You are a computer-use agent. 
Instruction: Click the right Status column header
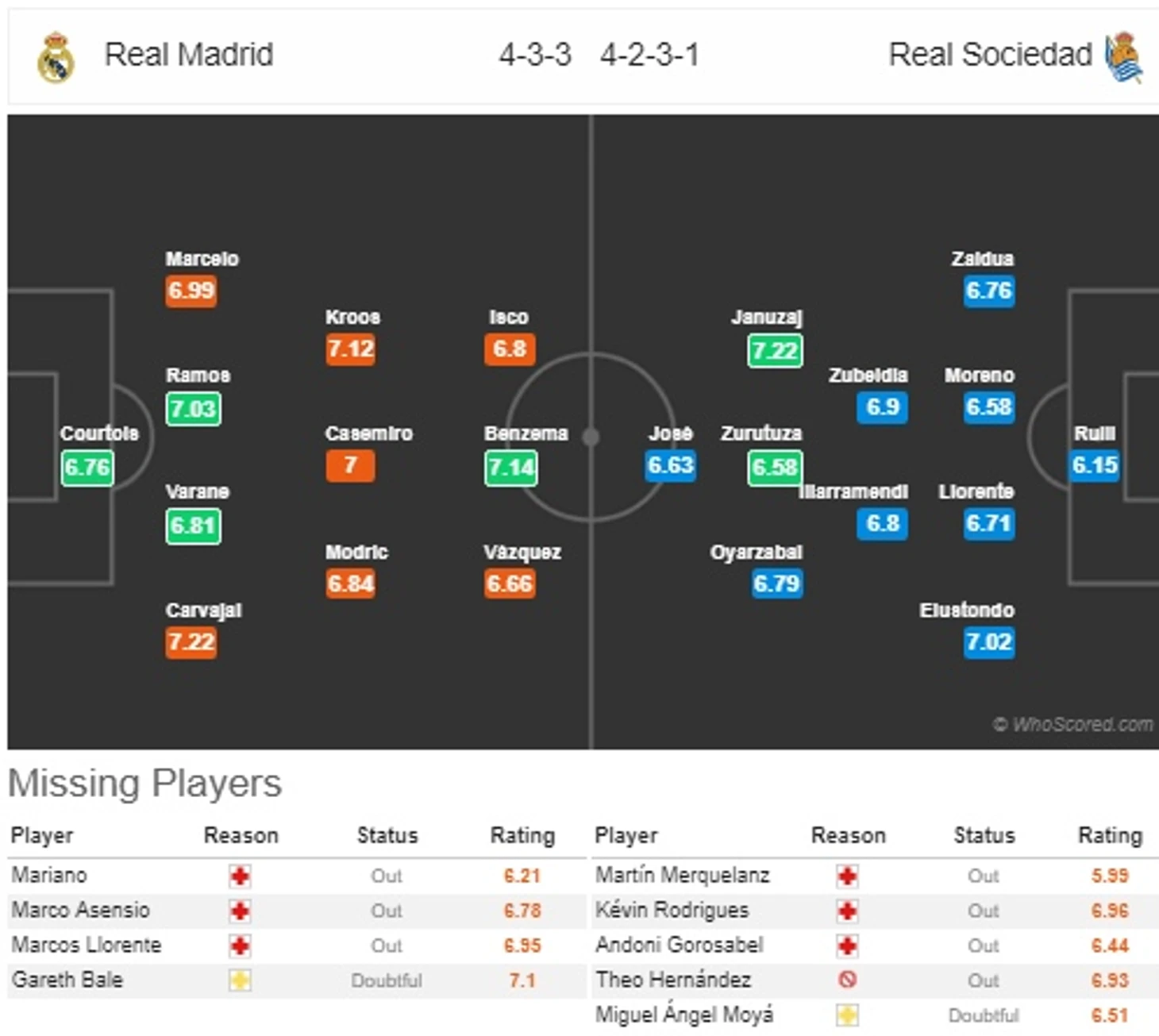[984, 835]
